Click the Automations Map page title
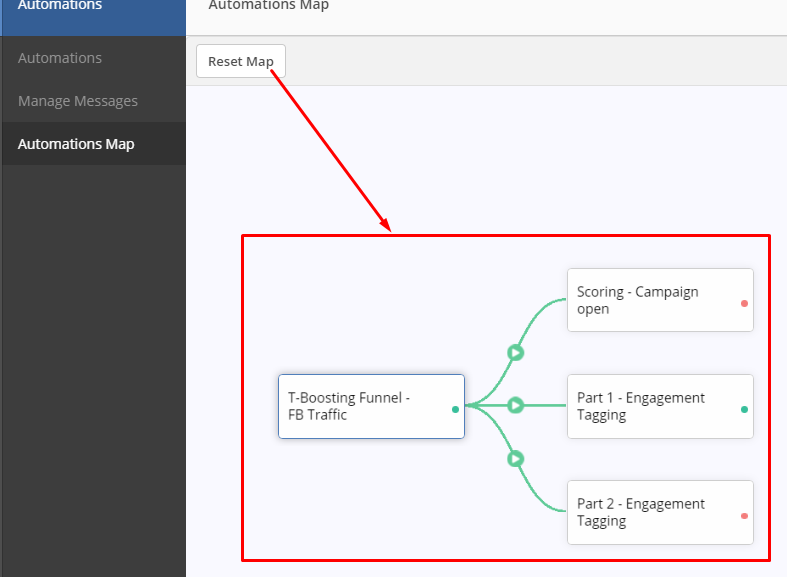Screen dimensions: 787x577 point(269,5)
